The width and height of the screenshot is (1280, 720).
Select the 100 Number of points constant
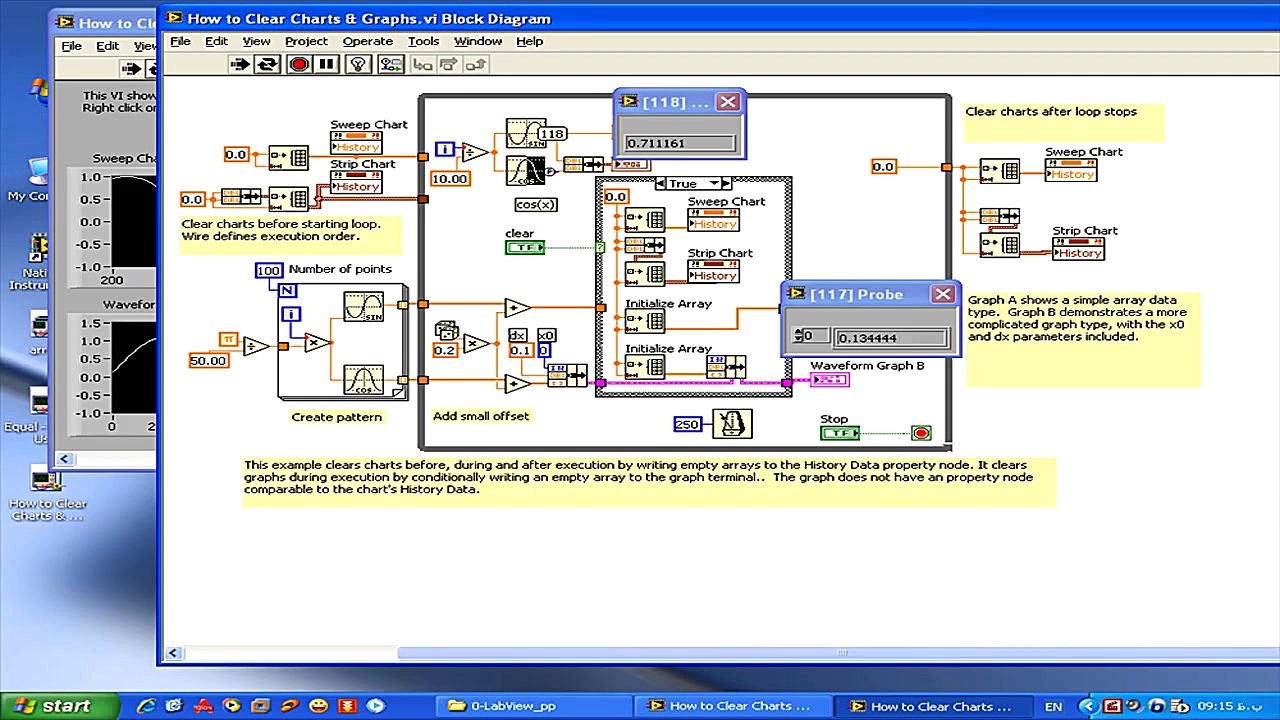pyautogui.click(x=268, y=270)
